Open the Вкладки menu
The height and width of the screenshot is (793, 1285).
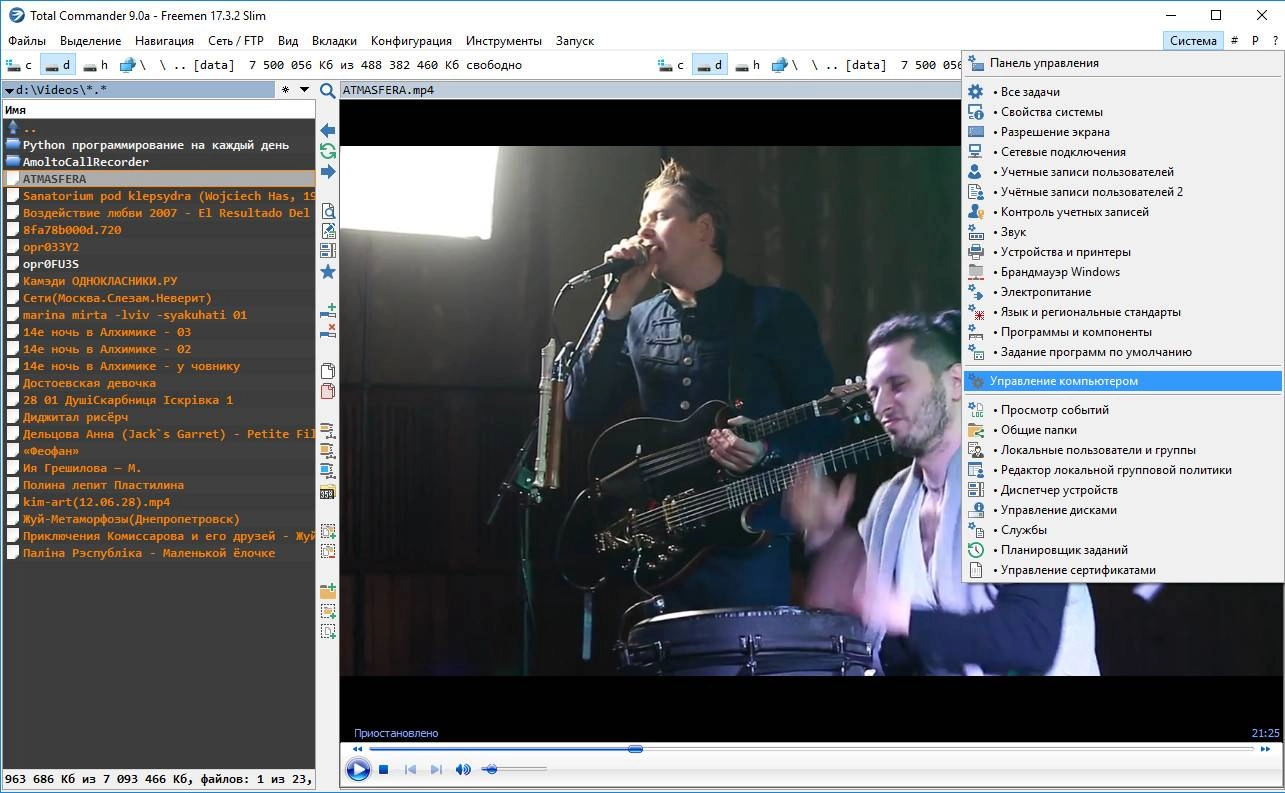point(334,41)
